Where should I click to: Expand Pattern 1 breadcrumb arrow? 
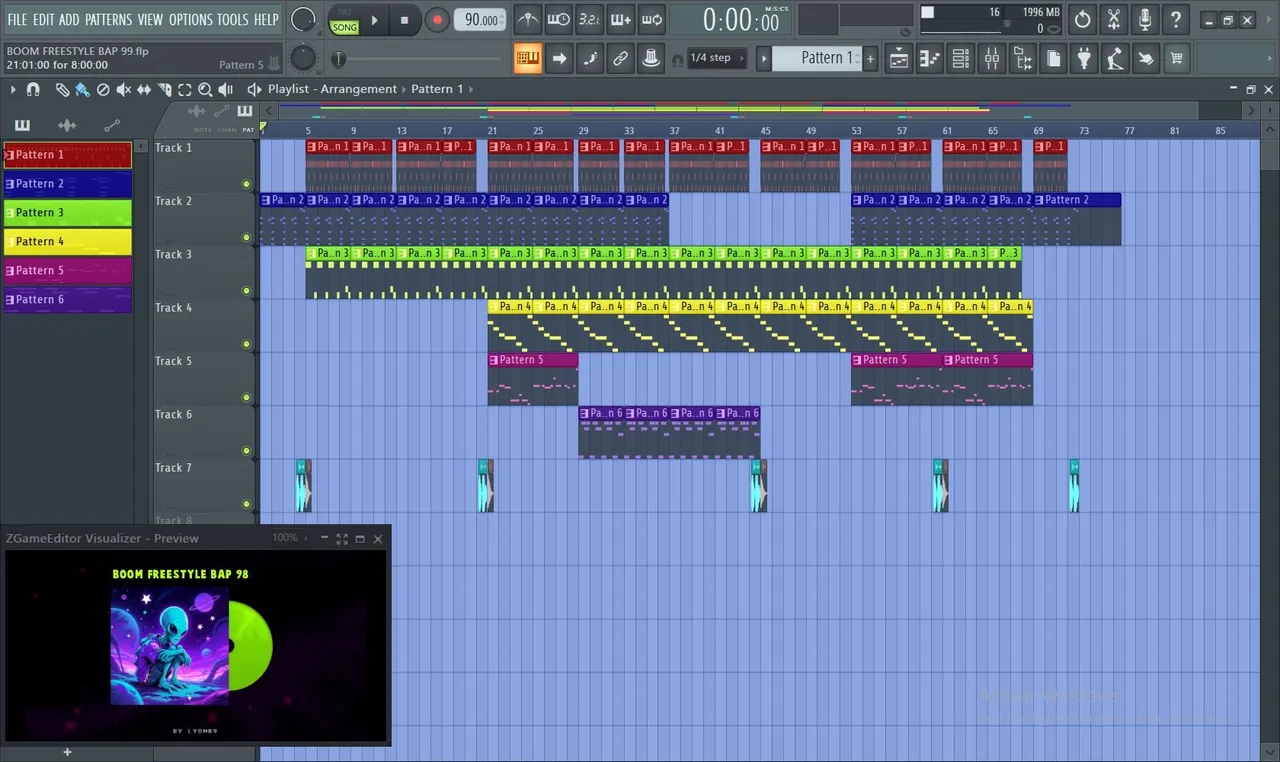click(470, 89)
